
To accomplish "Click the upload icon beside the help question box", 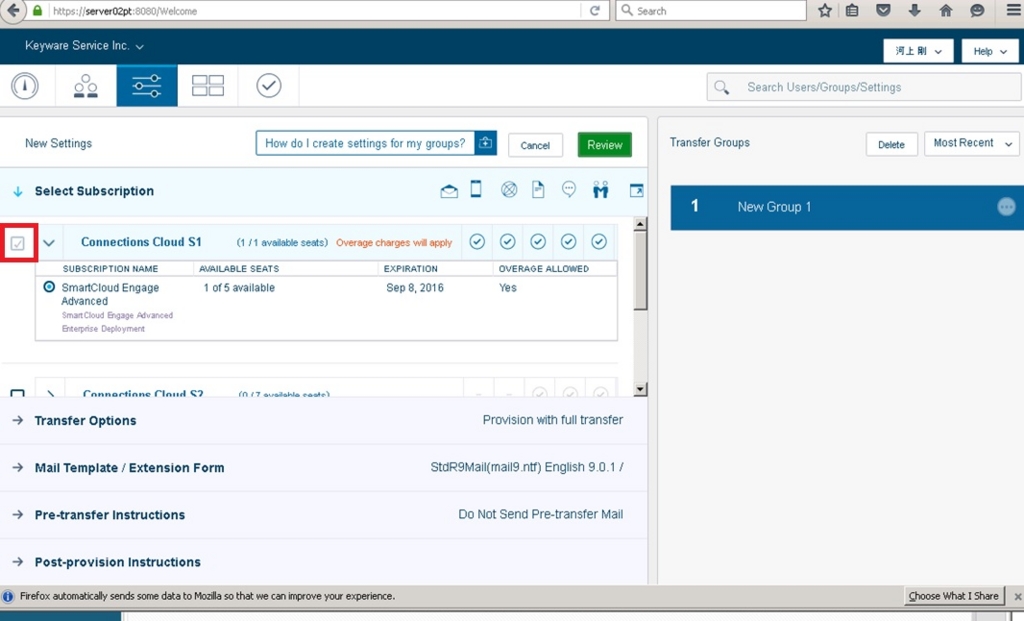I will click(485, 143).
